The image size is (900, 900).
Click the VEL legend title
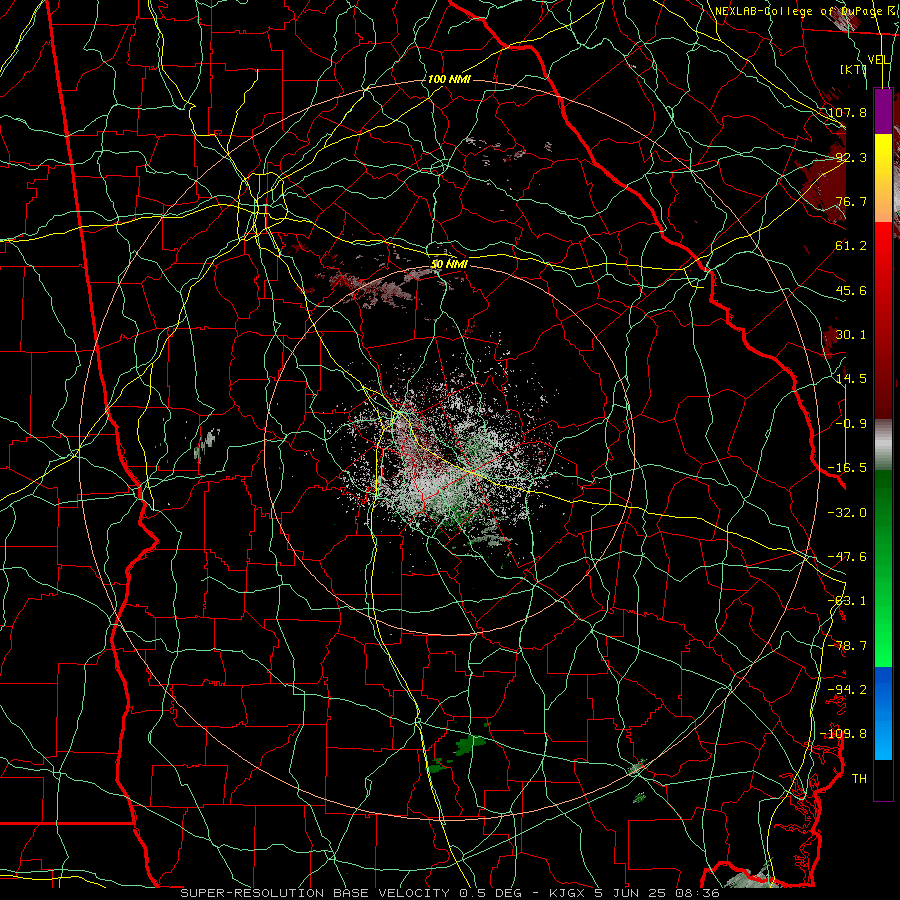coord(879,59)
